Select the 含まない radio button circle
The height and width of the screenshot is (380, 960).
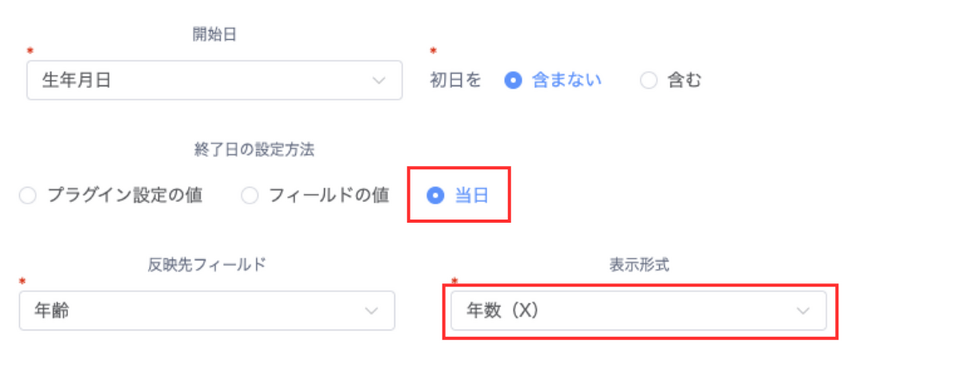coord(513,80)
